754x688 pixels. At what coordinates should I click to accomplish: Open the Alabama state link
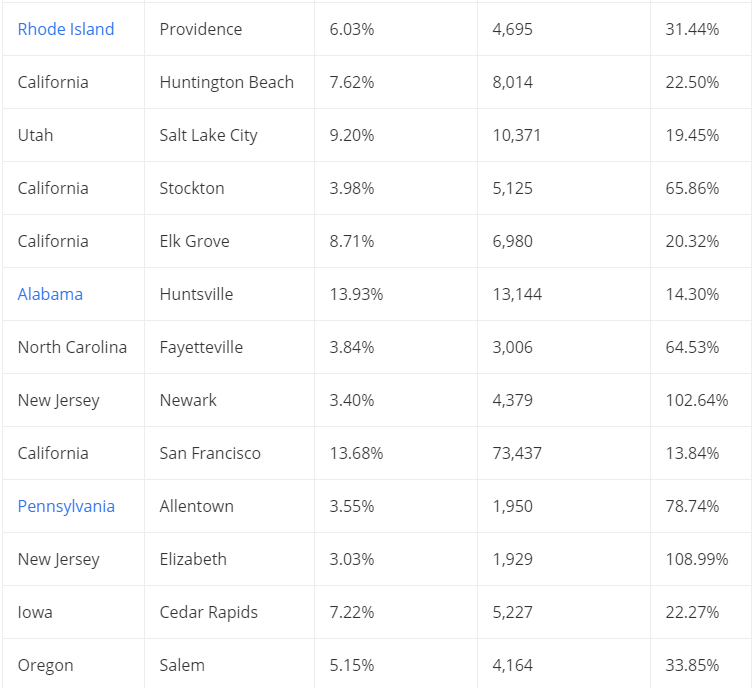(x=50, y=294)
